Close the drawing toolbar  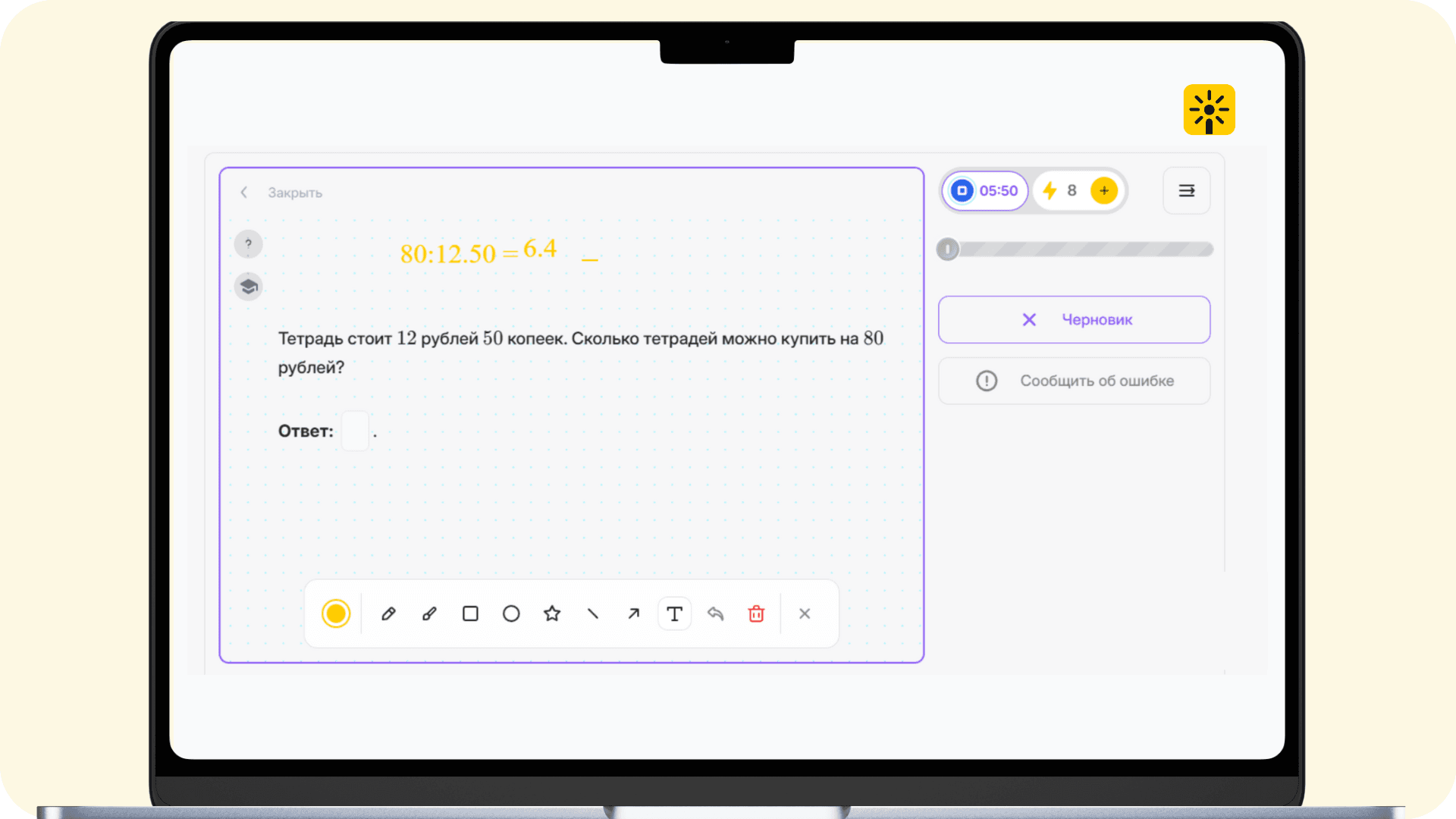pyautogui.click(x=805, y=614)
